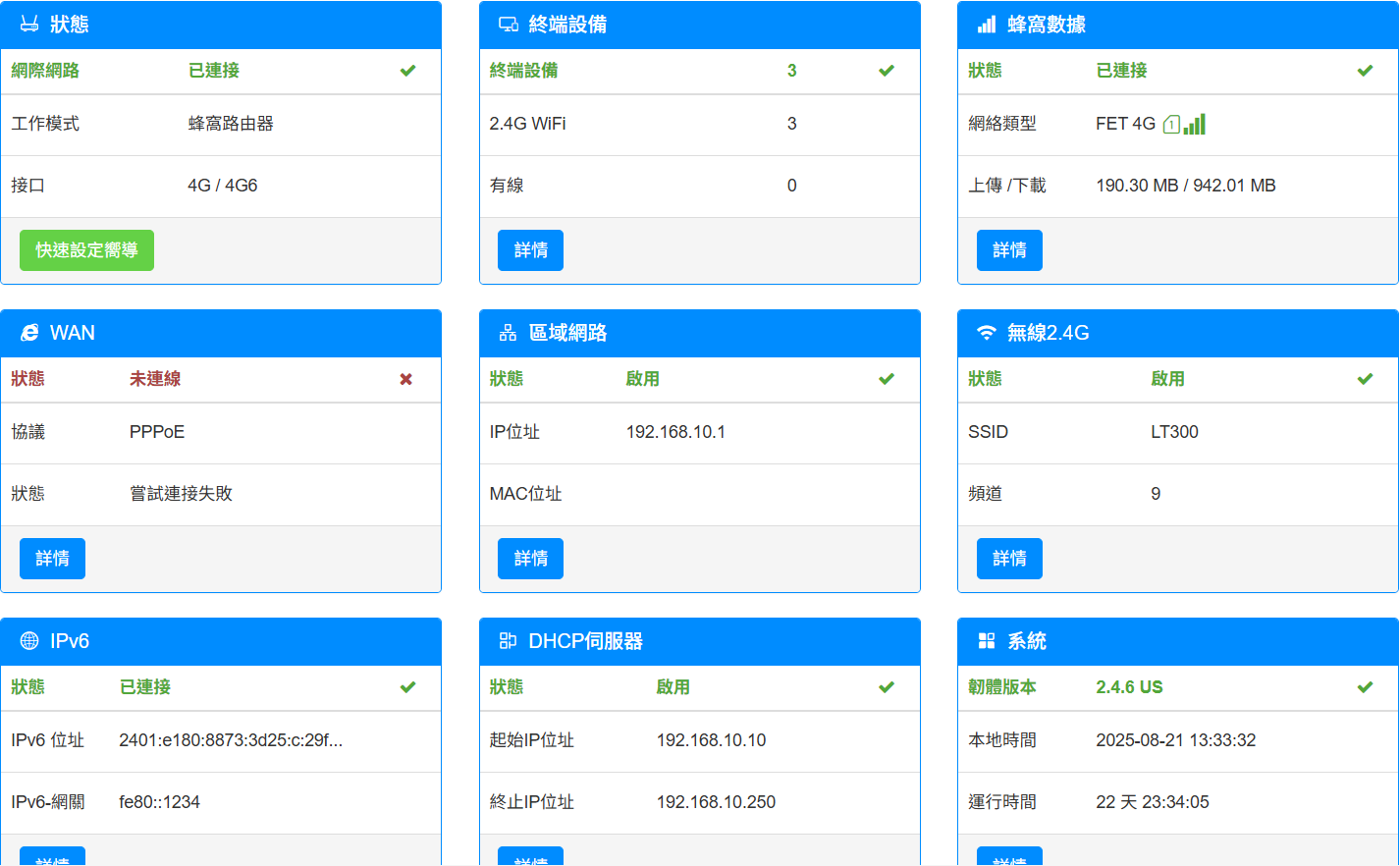Click the green checkmark beside 網際網路 已連接

tap(407, 71)
